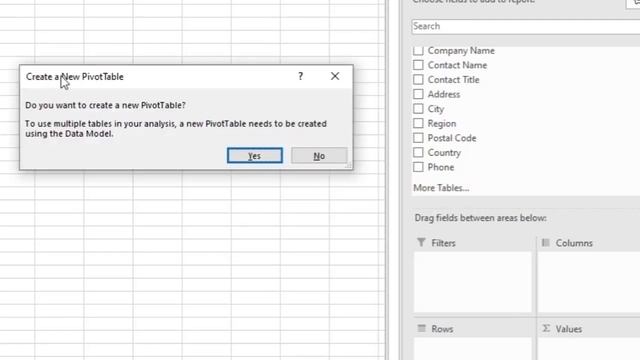Click inside the Columns drop area
This screenshot has width=640, height=360.
[589, 282]
